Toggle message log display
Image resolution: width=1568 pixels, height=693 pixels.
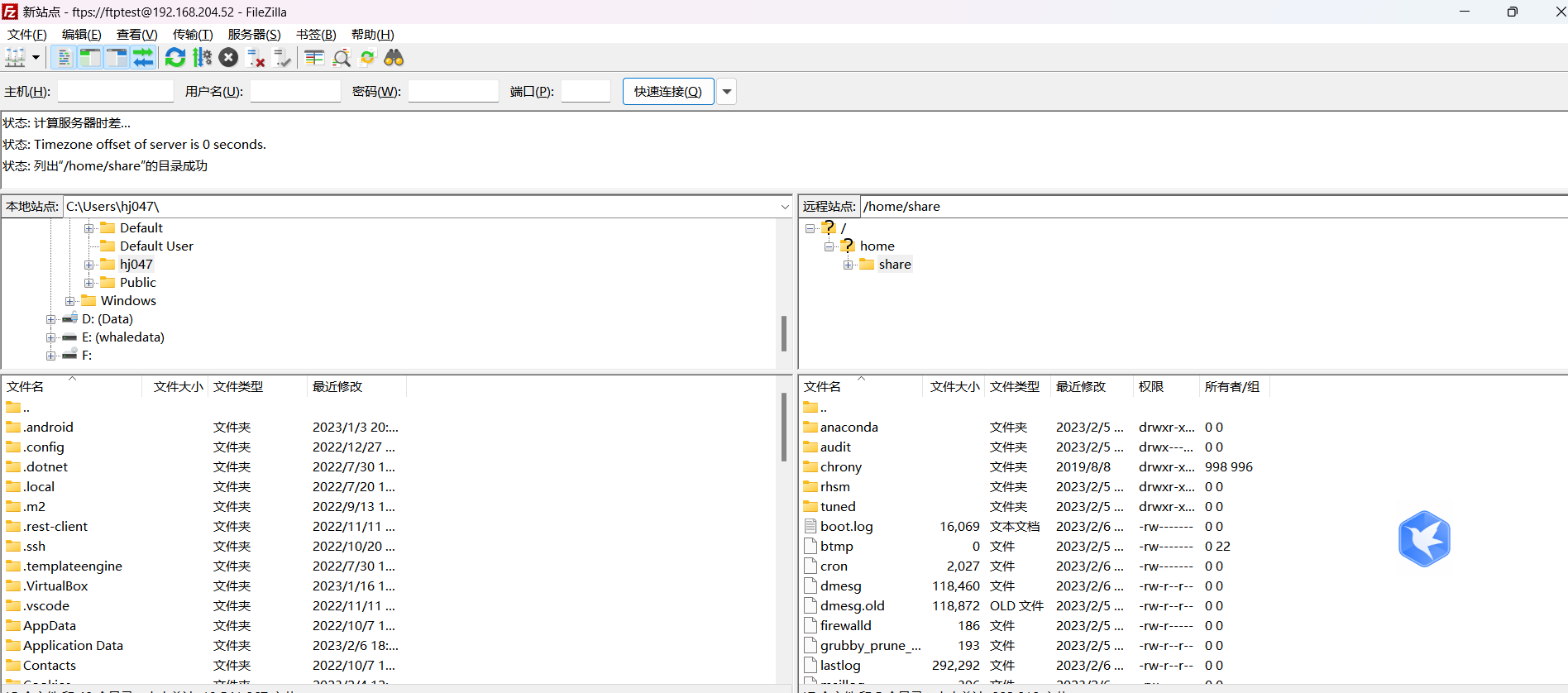tap(64, 58)
